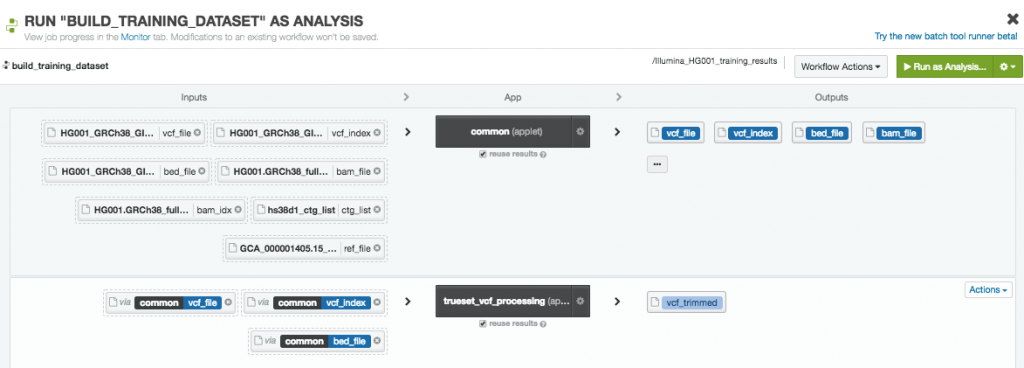Remove the vcf_file input with its x icon
Image resolution: width=1024 pixels, height=368 pixels.
pos(198,133)
